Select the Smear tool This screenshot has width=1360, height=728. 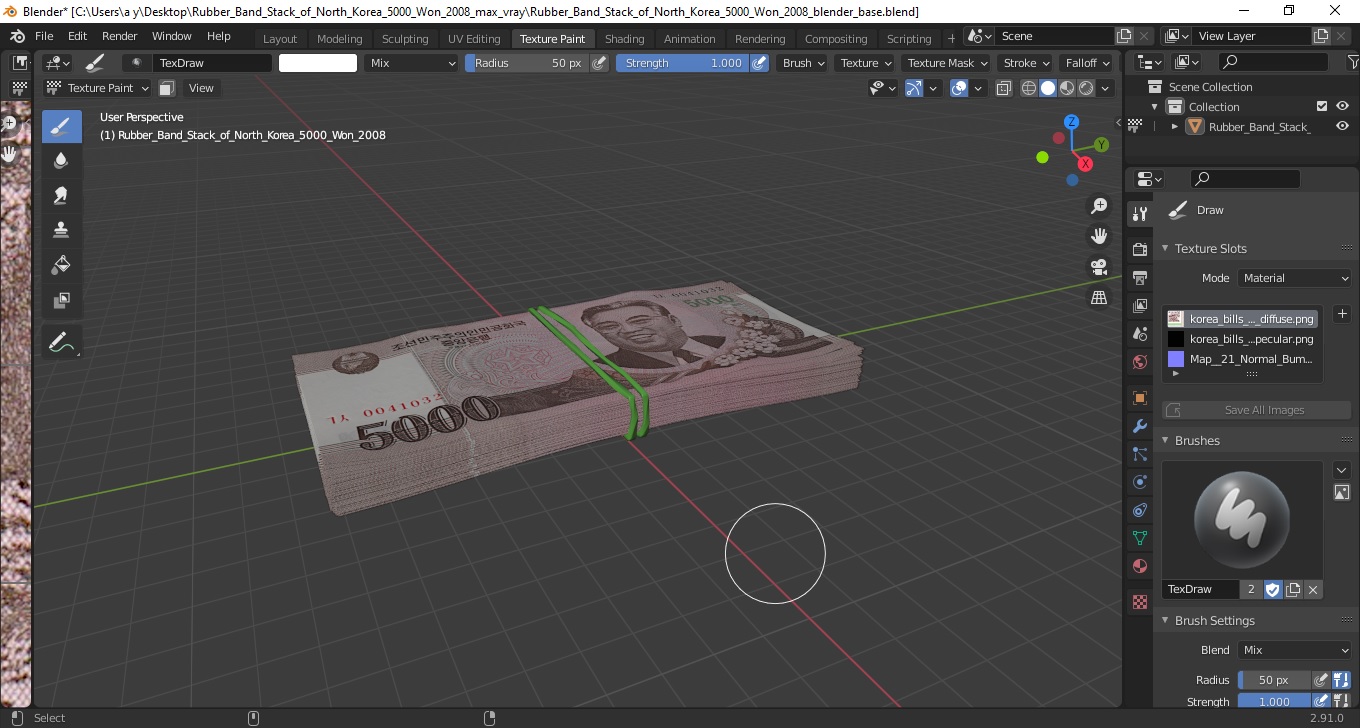(61, 195)
